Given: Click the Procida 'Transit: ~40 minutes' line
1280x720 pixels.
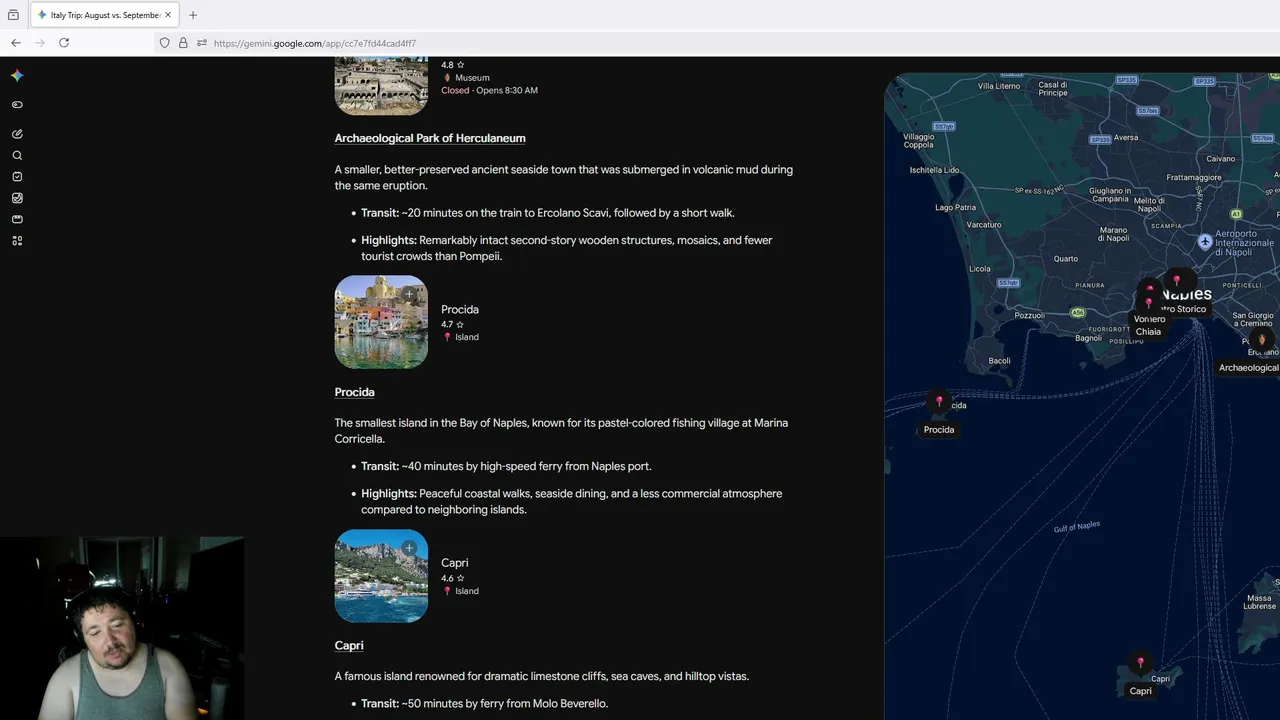Looking at the screenshot, I should point(506,466).
